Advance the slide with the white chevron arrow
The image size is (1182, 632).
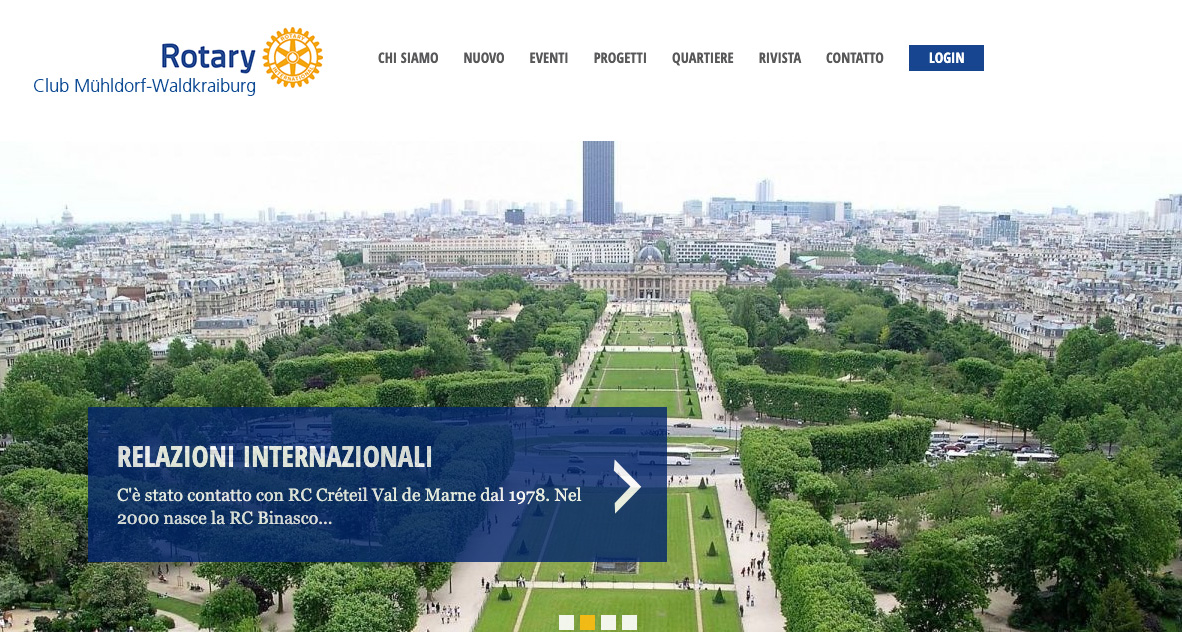coord(626,486)
